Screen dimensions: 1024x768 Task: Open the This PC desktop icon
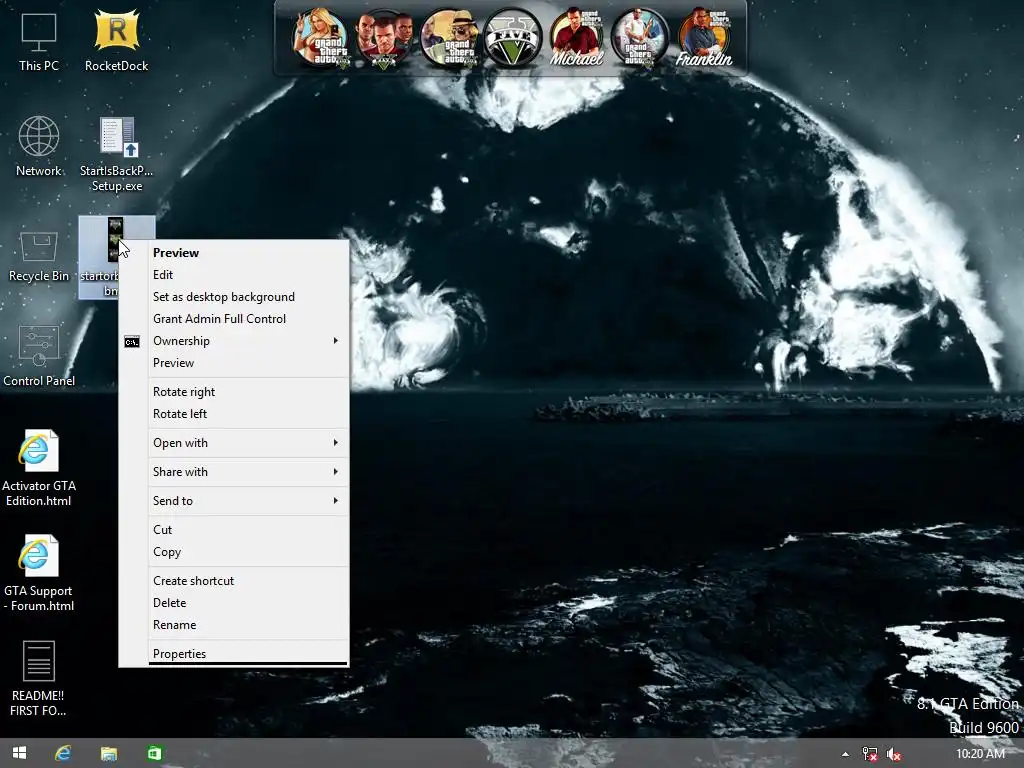click(39, 42)
